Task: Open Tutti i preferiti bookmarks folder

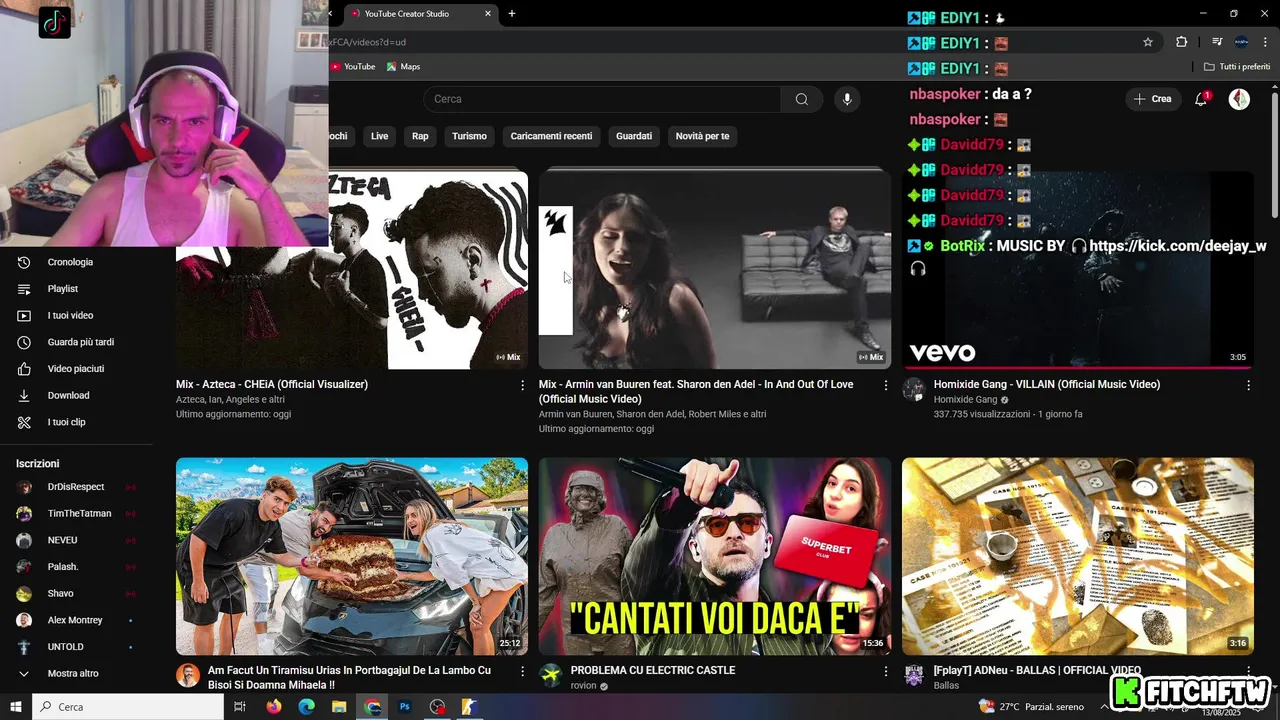Action: coord(1237,67)
